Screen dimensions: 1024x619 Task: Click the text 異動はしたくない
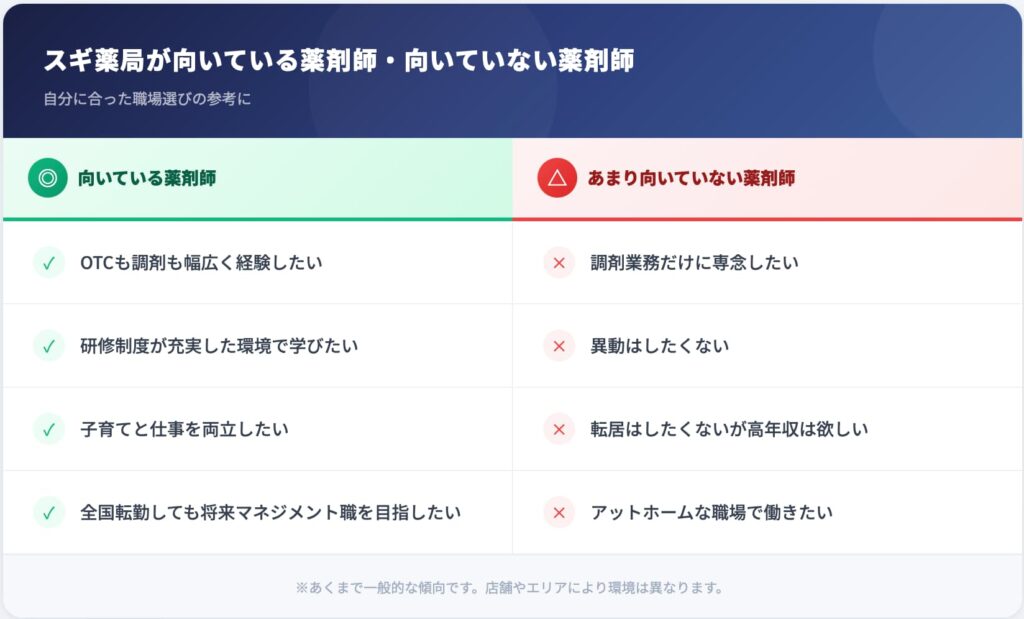tap(659, 346)
